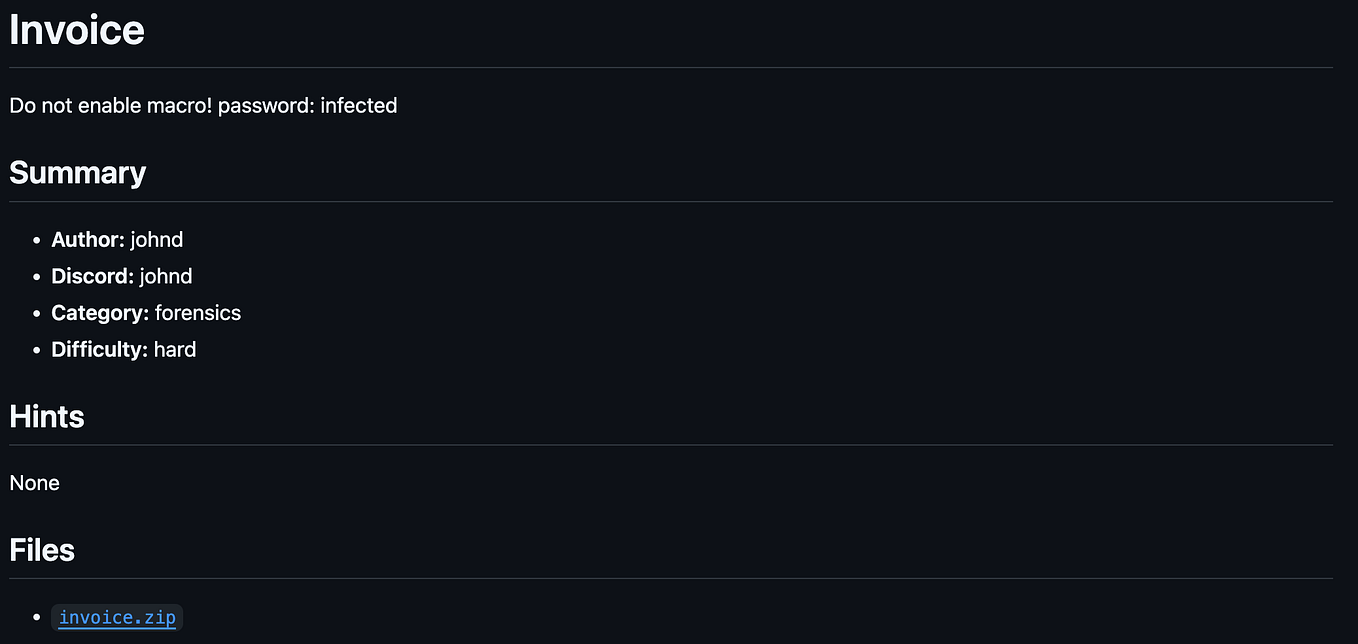
Task: Select the word infected in the password line
Action: [359, 105]
